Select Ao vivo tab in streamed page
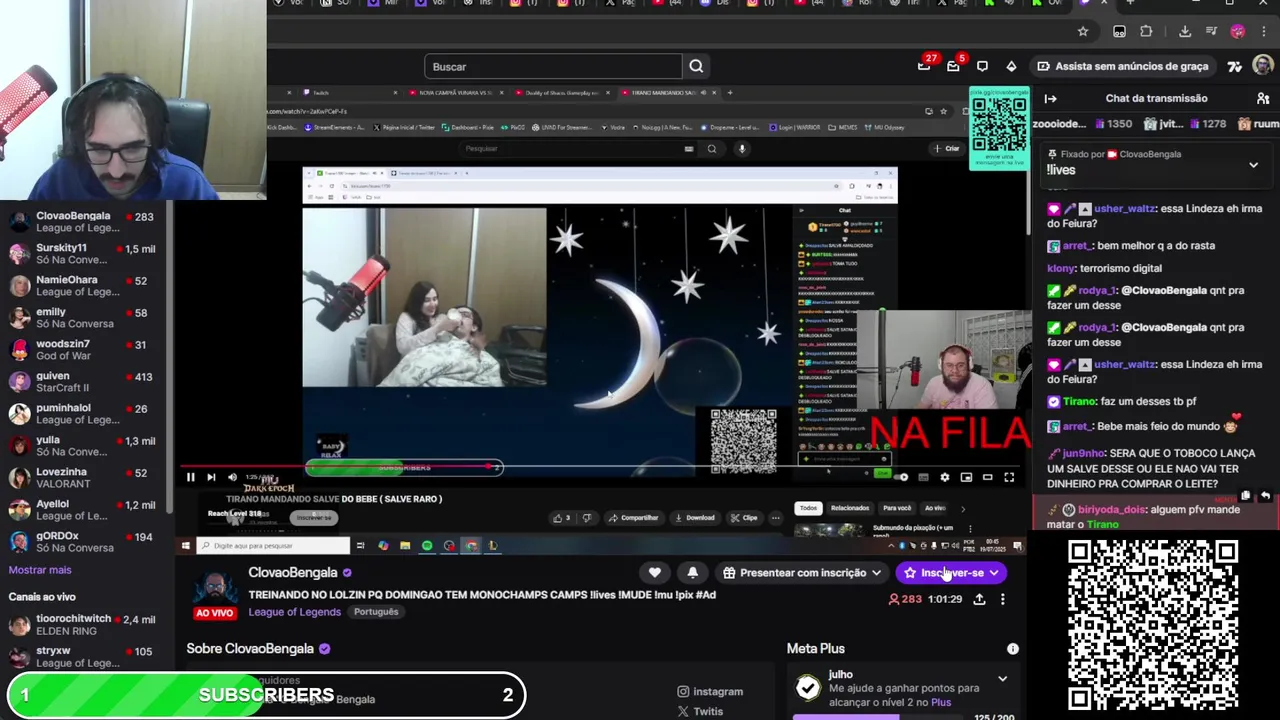Image resolution: width=1280 pixels, height=720 pixels. pyautogui.click(x=935, y=508)
